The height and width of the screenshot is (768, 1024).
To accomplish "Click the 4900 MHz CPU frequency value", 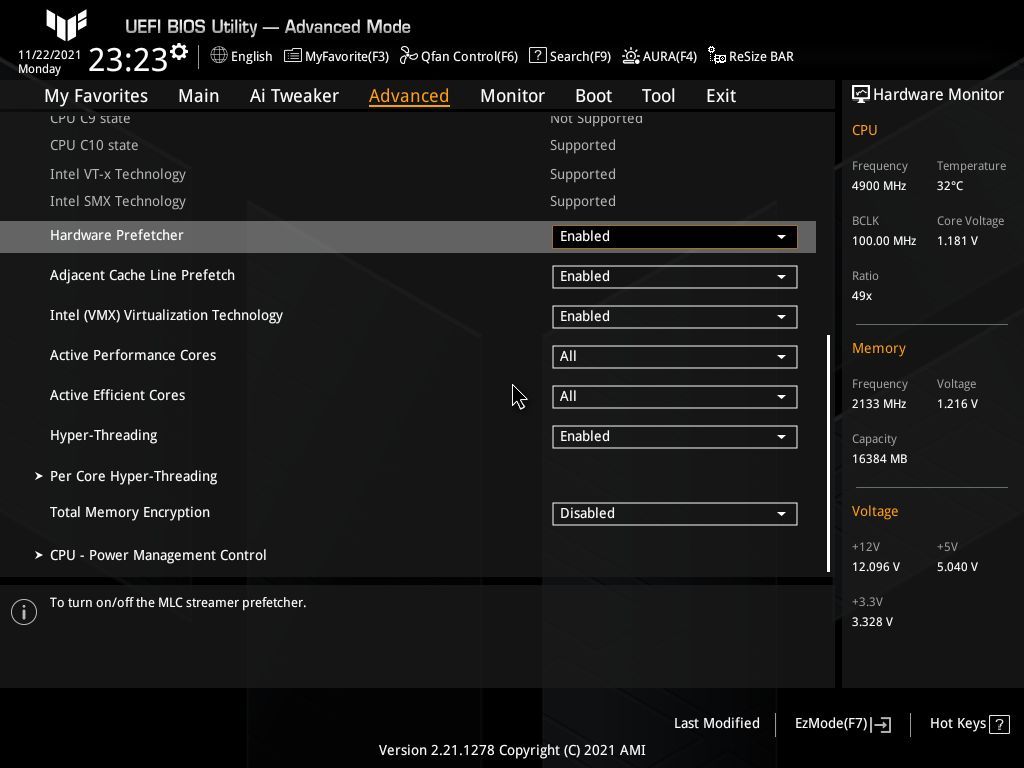I will tap(879, 185).
